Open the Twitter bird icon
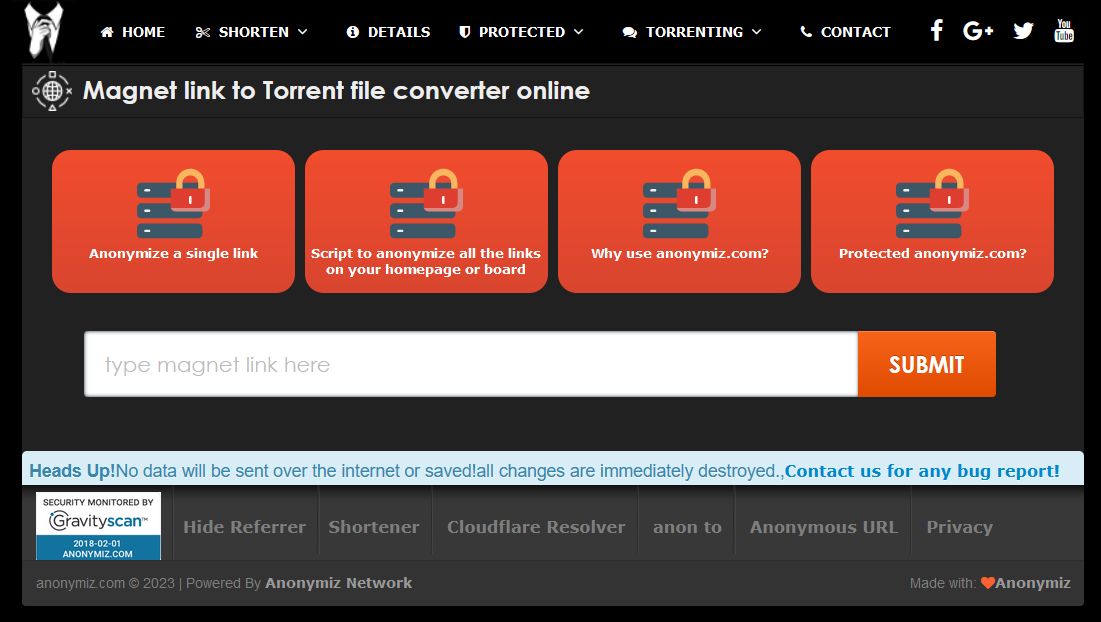The width and height of the screenshot is (1101, 622). click(x=1023, y=31)
